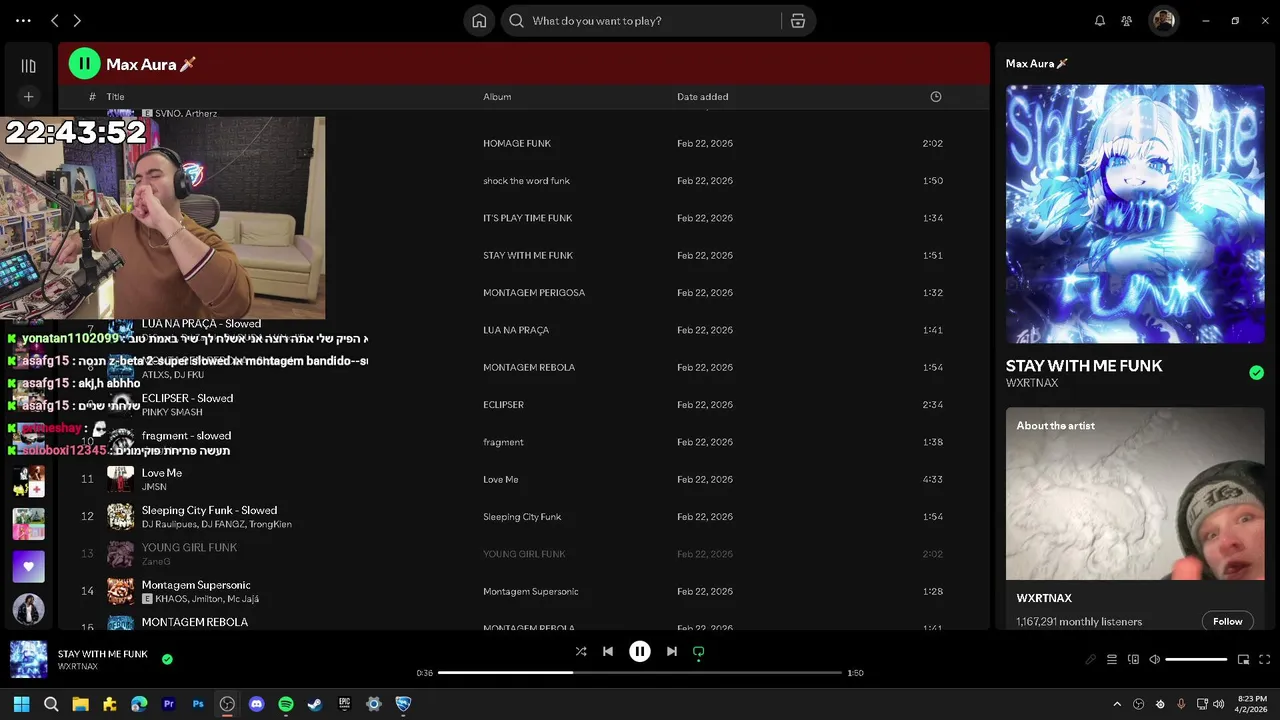Skip to the next track

click(x=672, y=651)
